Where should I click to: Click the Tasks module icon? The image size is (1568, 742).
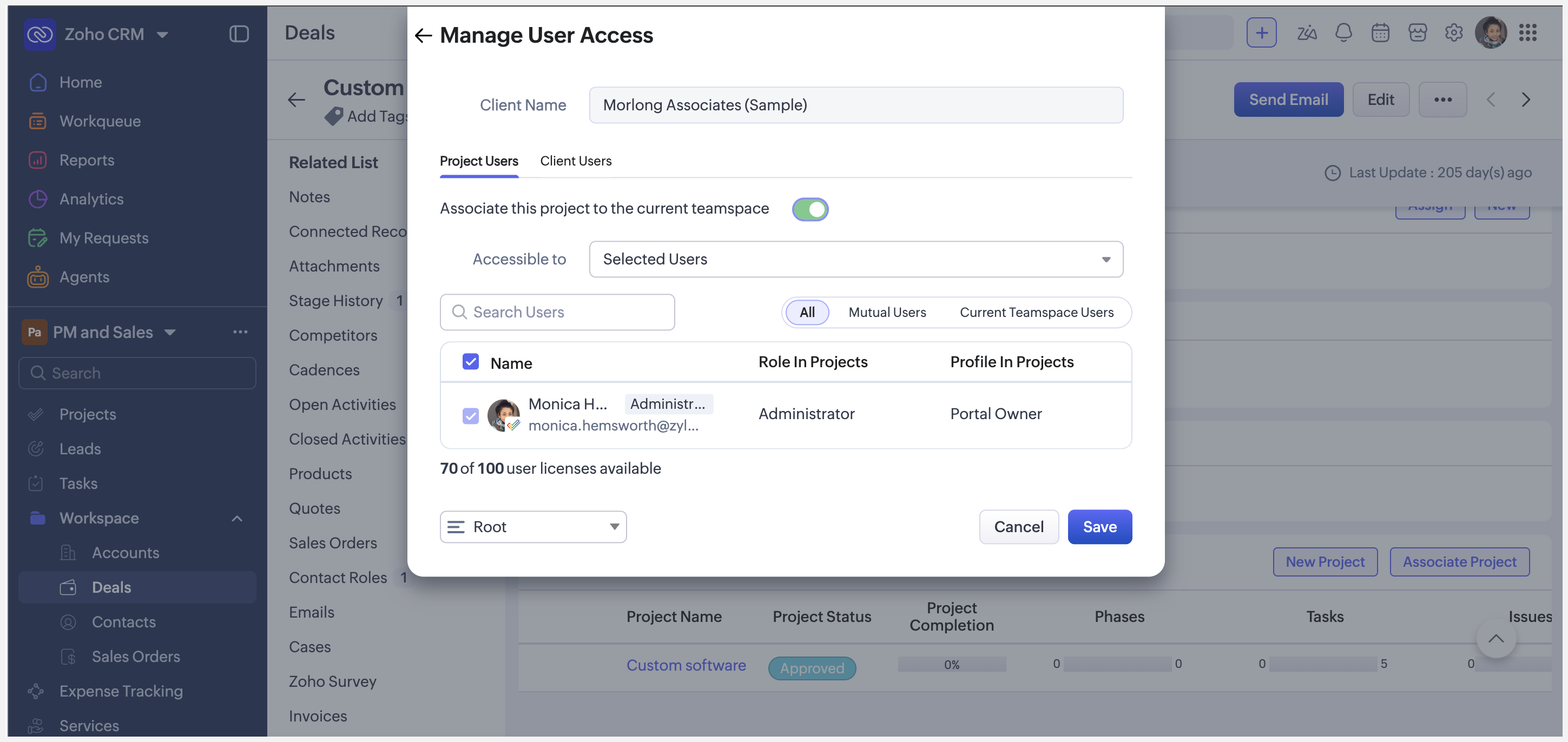36,483
